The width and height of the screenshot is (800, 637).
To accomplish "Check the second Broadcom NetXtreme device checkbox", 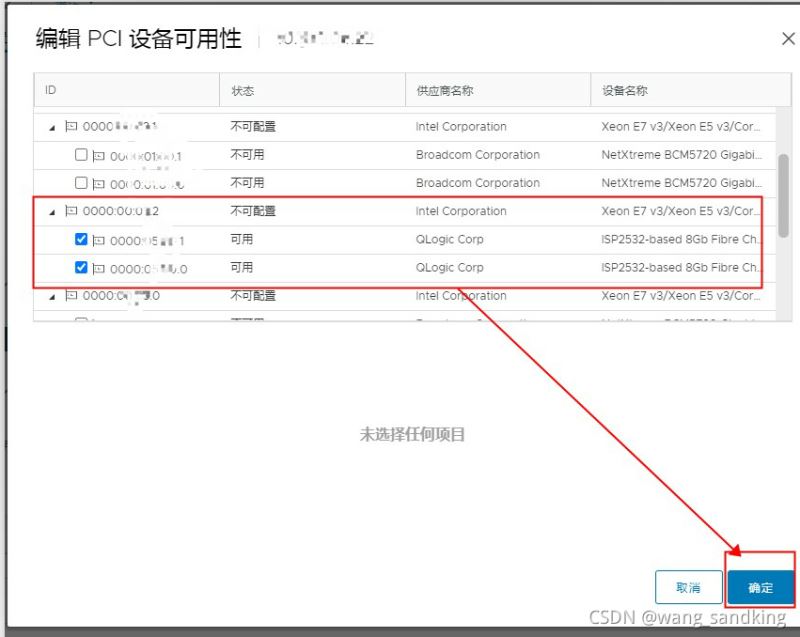I will 81,183.
